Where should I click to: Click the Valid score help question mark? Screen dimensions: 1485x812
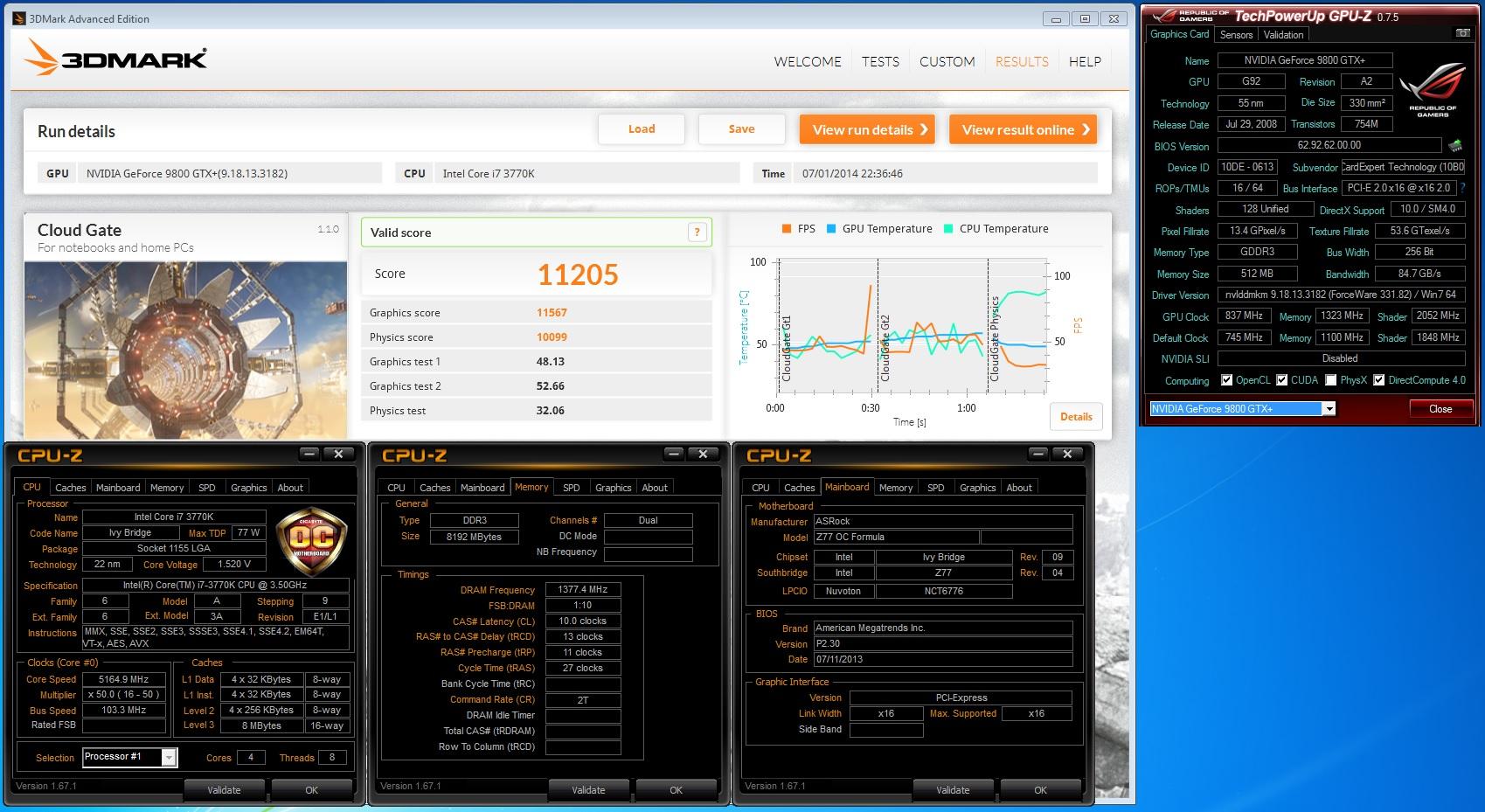pos(697,232)
